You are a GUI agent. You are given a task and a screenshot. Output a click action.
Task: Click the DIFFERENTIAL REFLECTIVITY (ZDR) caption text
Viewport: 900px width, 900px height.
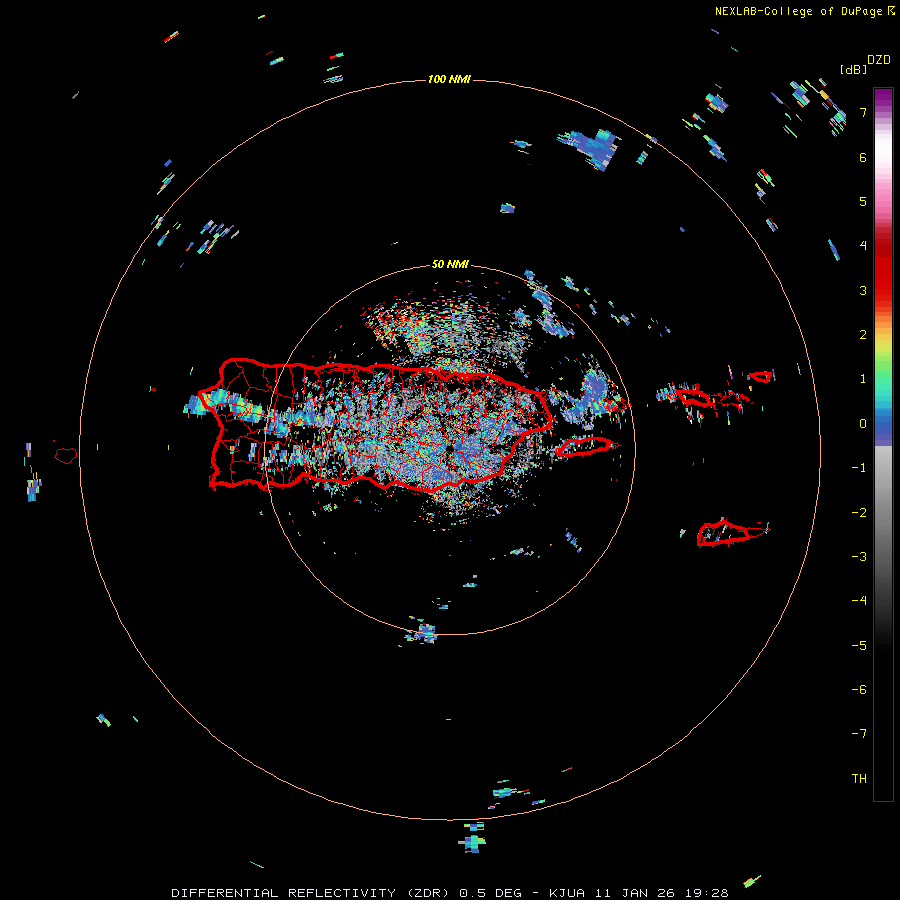[x=312, y=893]
